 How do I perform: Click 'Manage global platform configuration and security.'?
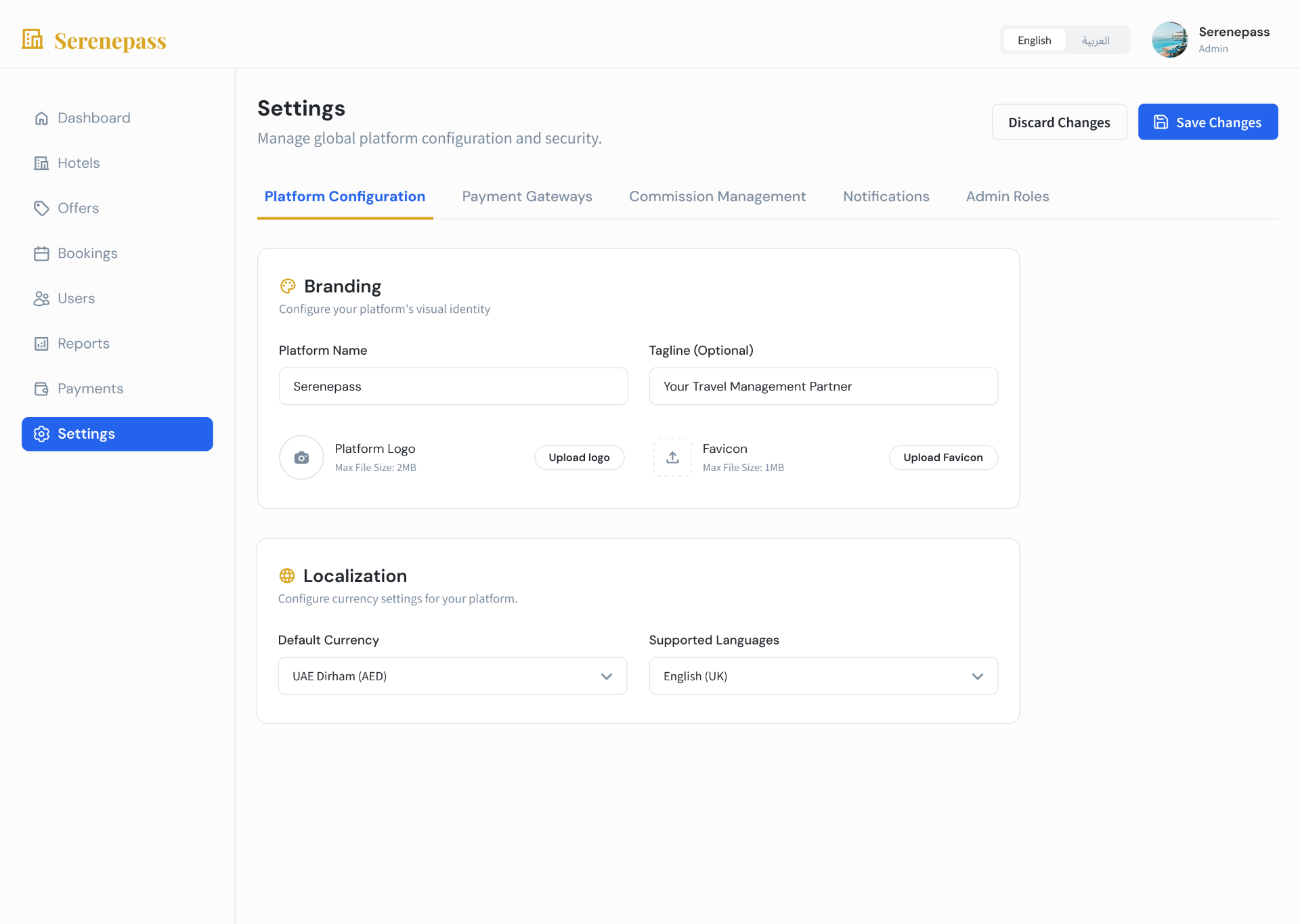click(x=429, y=138)
